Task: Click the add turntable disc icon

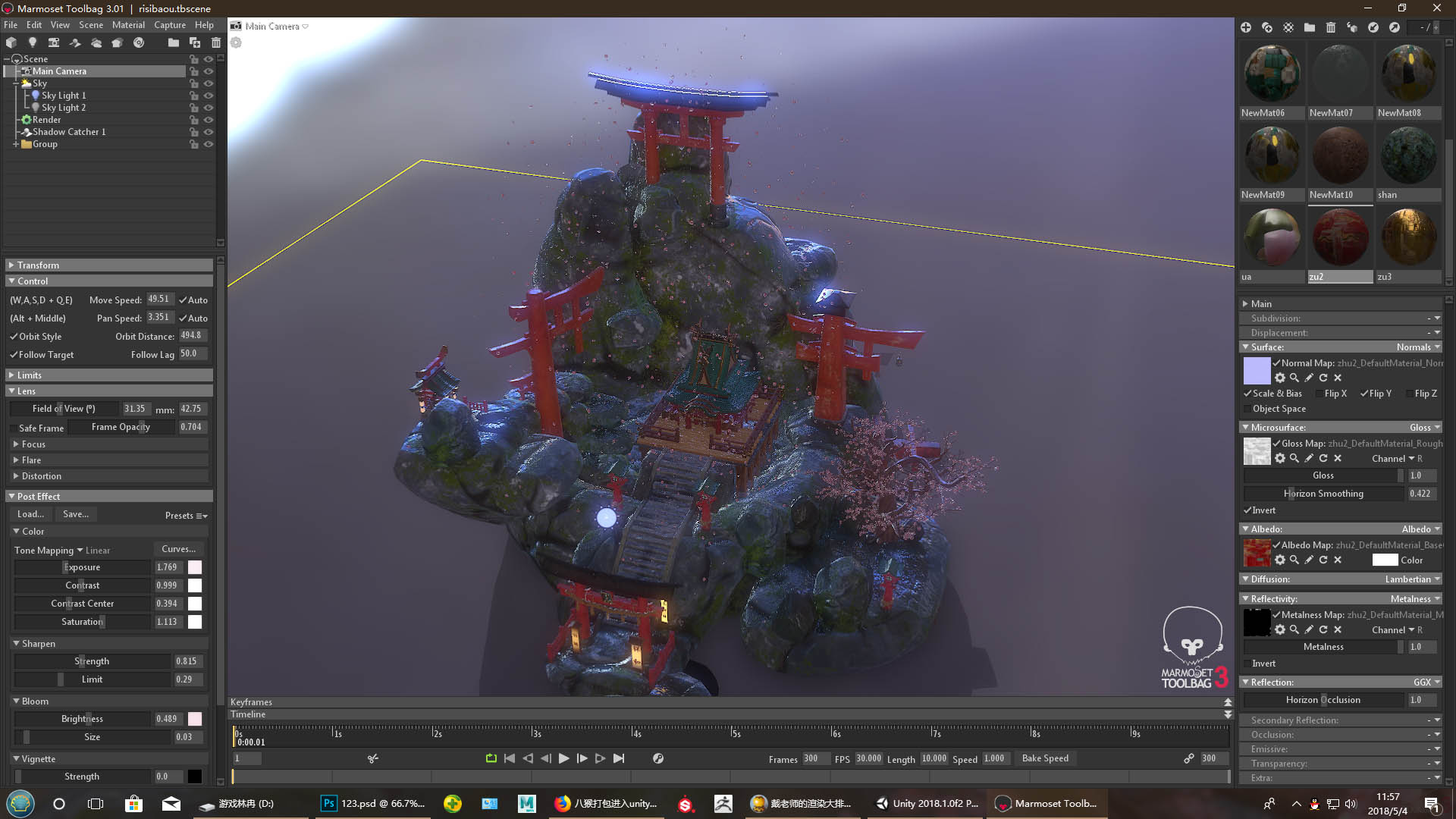Action: (139, 43)
